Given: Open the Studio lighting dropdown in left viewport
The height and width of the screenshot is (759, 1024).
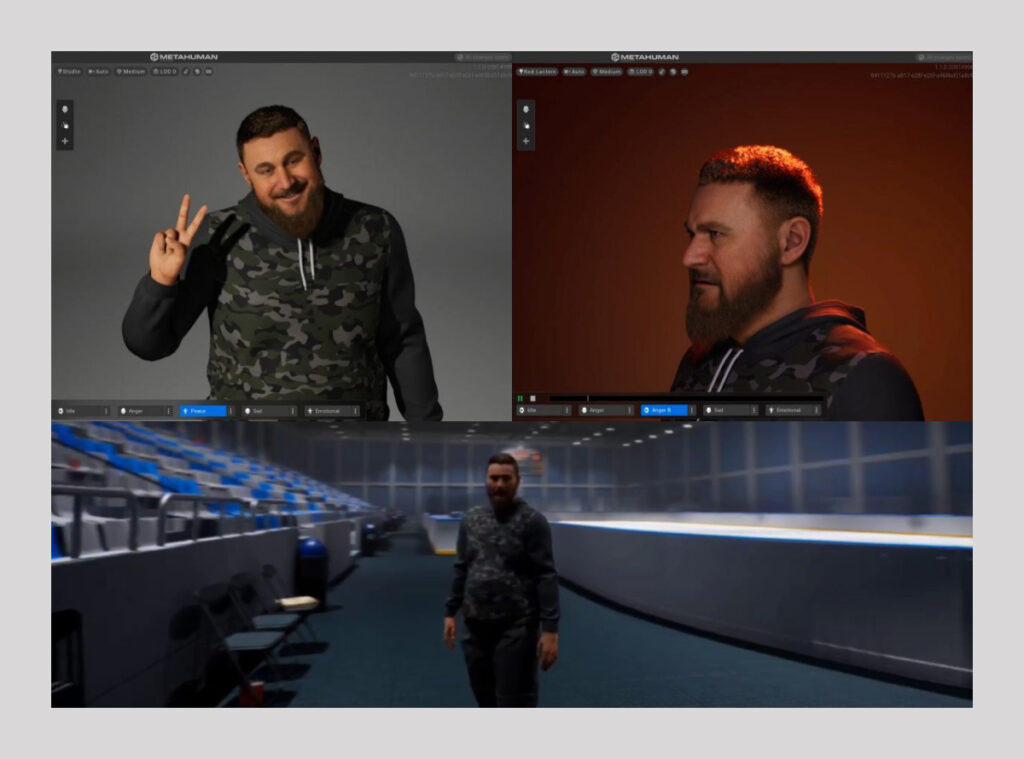Looking at the screenshot, I should coord(70,72).
